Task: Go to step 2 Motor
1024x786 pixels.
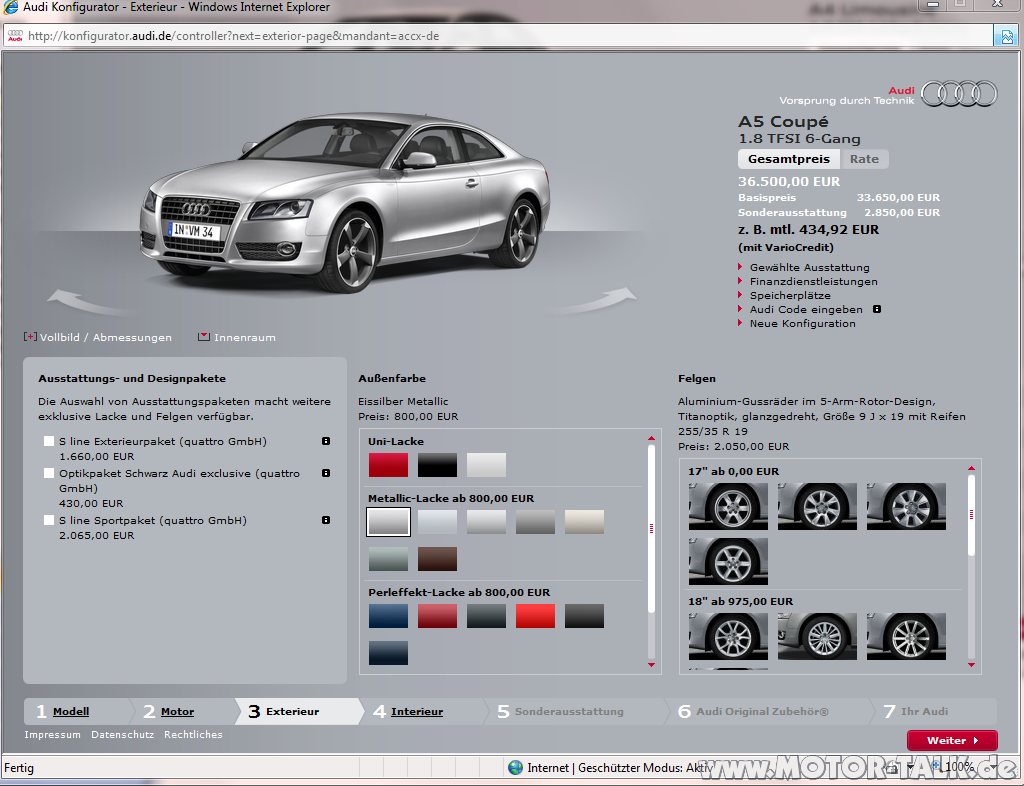Action: click(x=178, y=712)
